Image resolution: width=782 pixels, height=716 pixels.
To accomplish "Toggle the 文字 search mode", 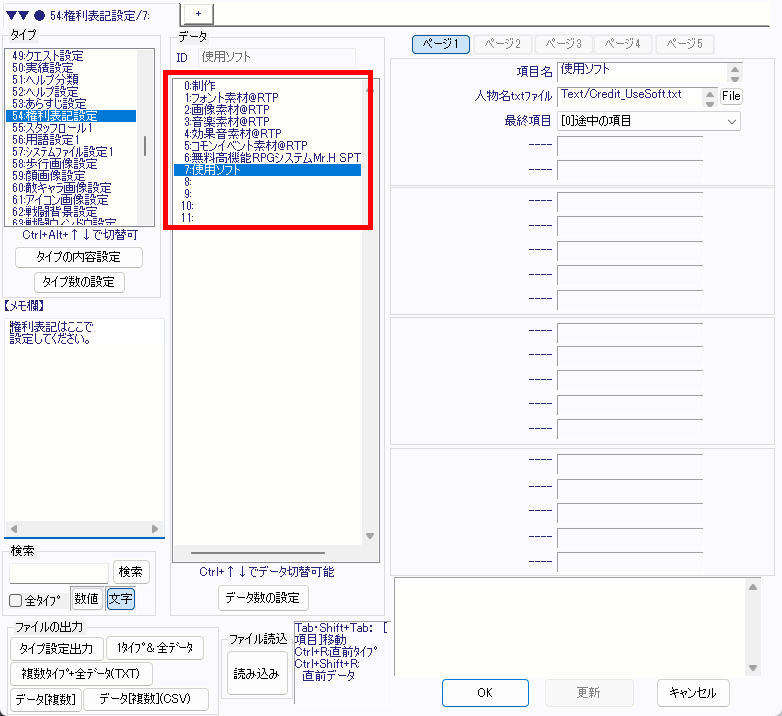I will pyautogui.click(x=120, y=599).
